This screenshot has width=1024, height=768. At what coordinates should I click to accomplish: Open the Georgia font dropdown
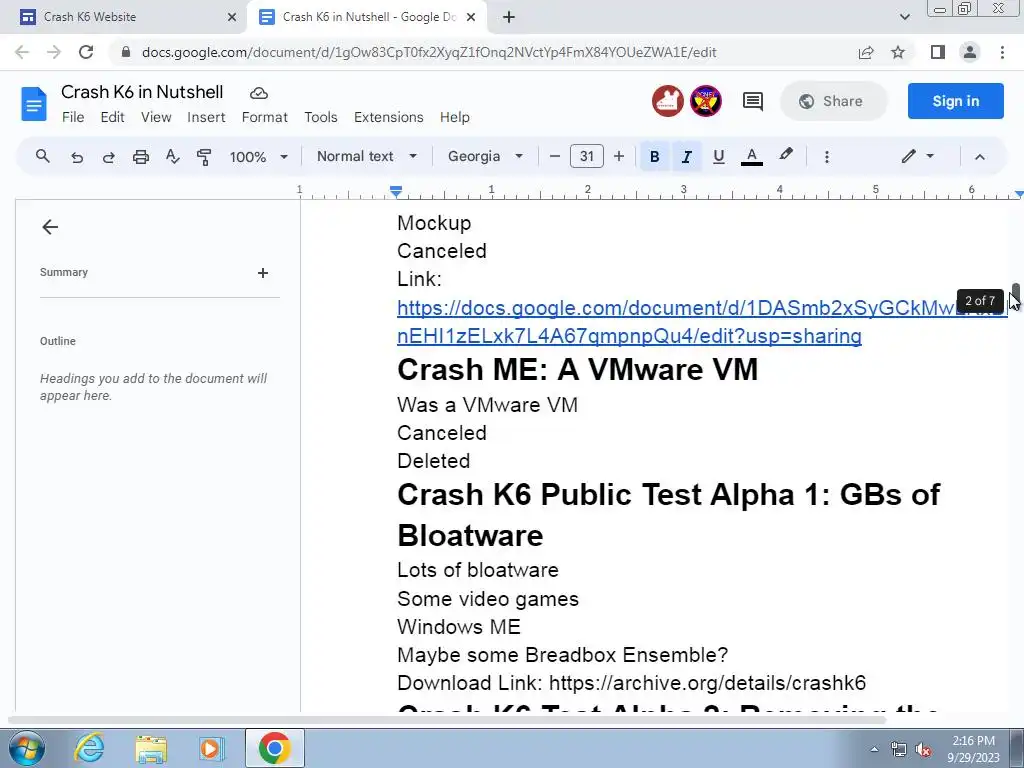point(485,156)
